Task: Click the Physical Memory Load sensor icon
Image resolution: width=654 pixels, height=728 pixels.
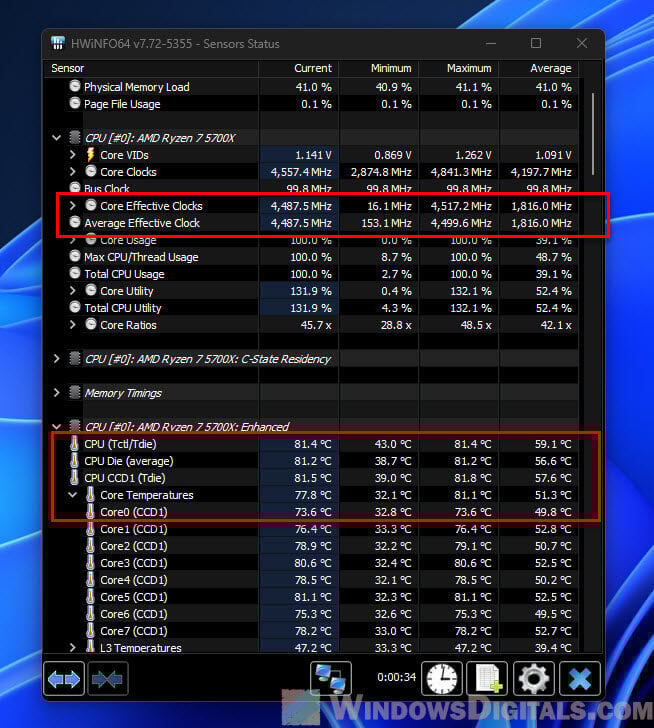Action: [75, 86]
